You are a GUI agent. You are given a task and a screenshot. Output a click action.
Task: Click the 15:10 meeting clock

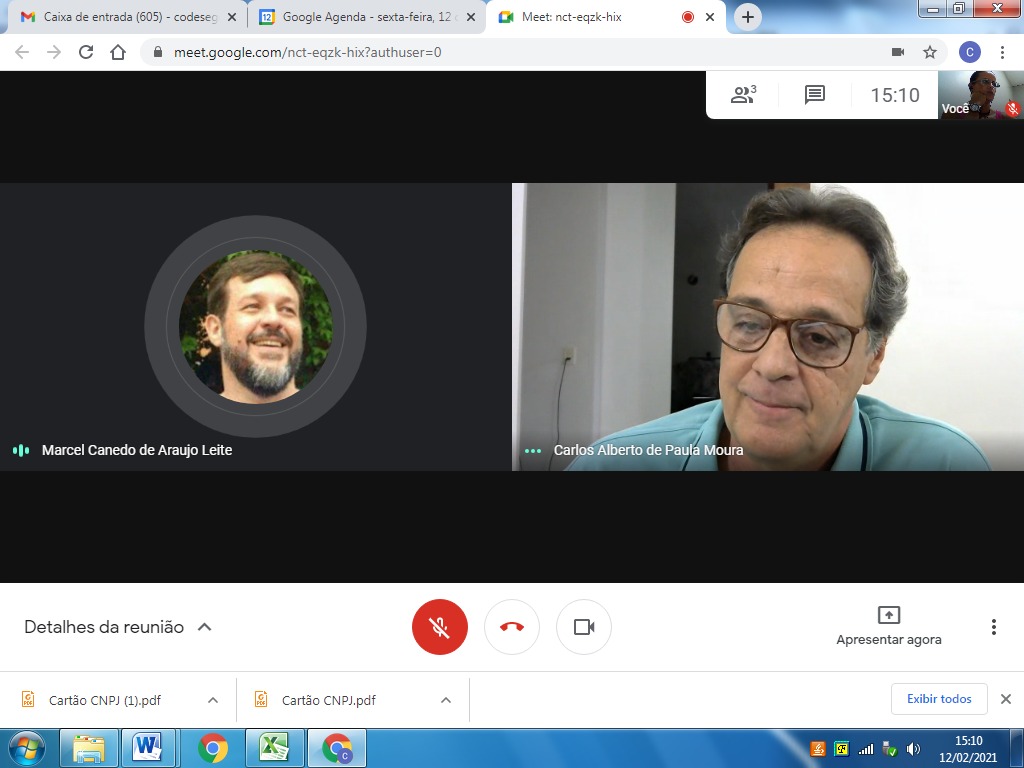click(895, 95)
